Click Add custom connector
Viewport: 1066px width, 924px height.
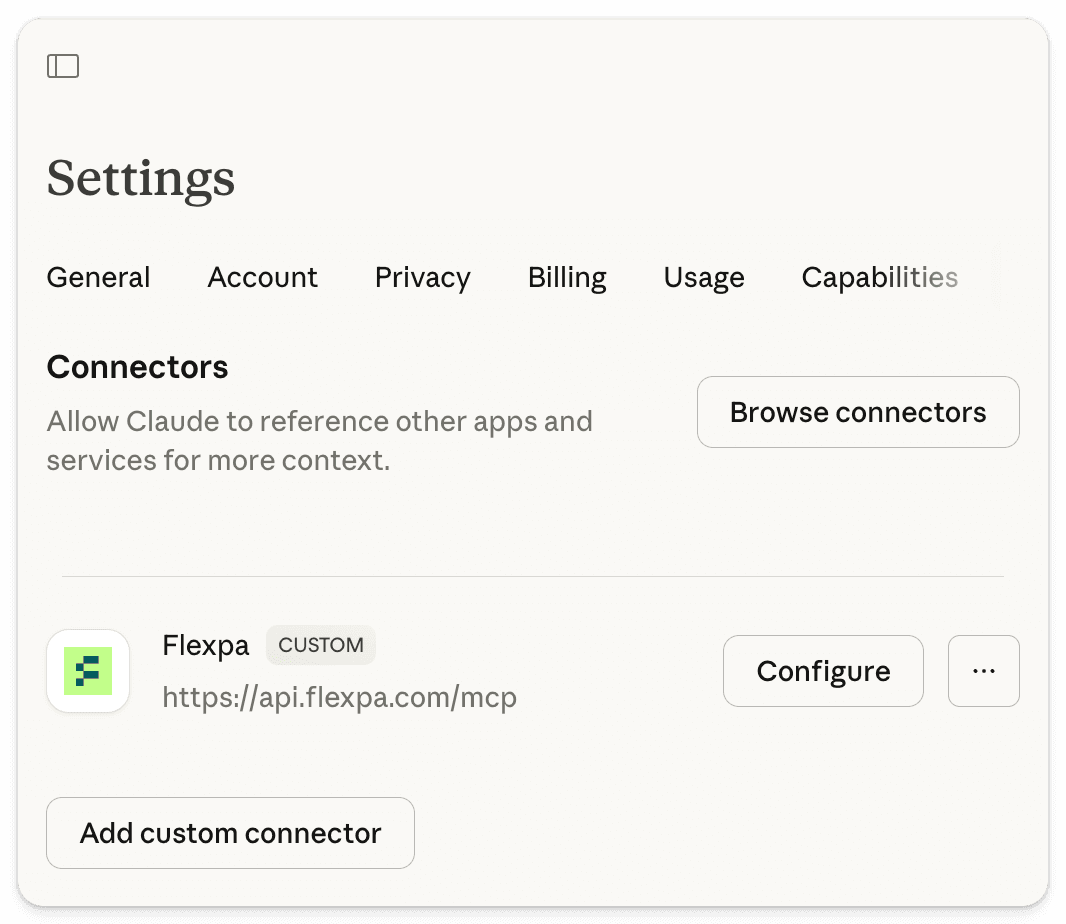229,833
